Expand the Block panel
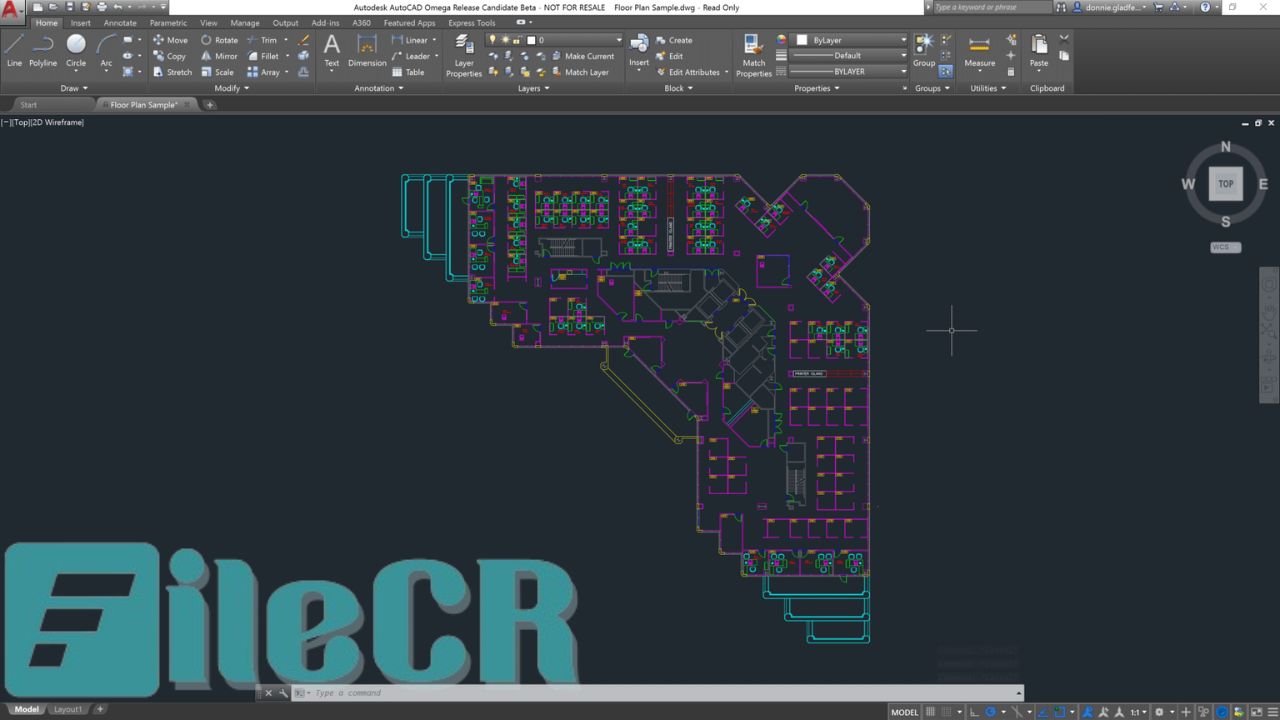Screen dimensions: 1280x720 679,88
